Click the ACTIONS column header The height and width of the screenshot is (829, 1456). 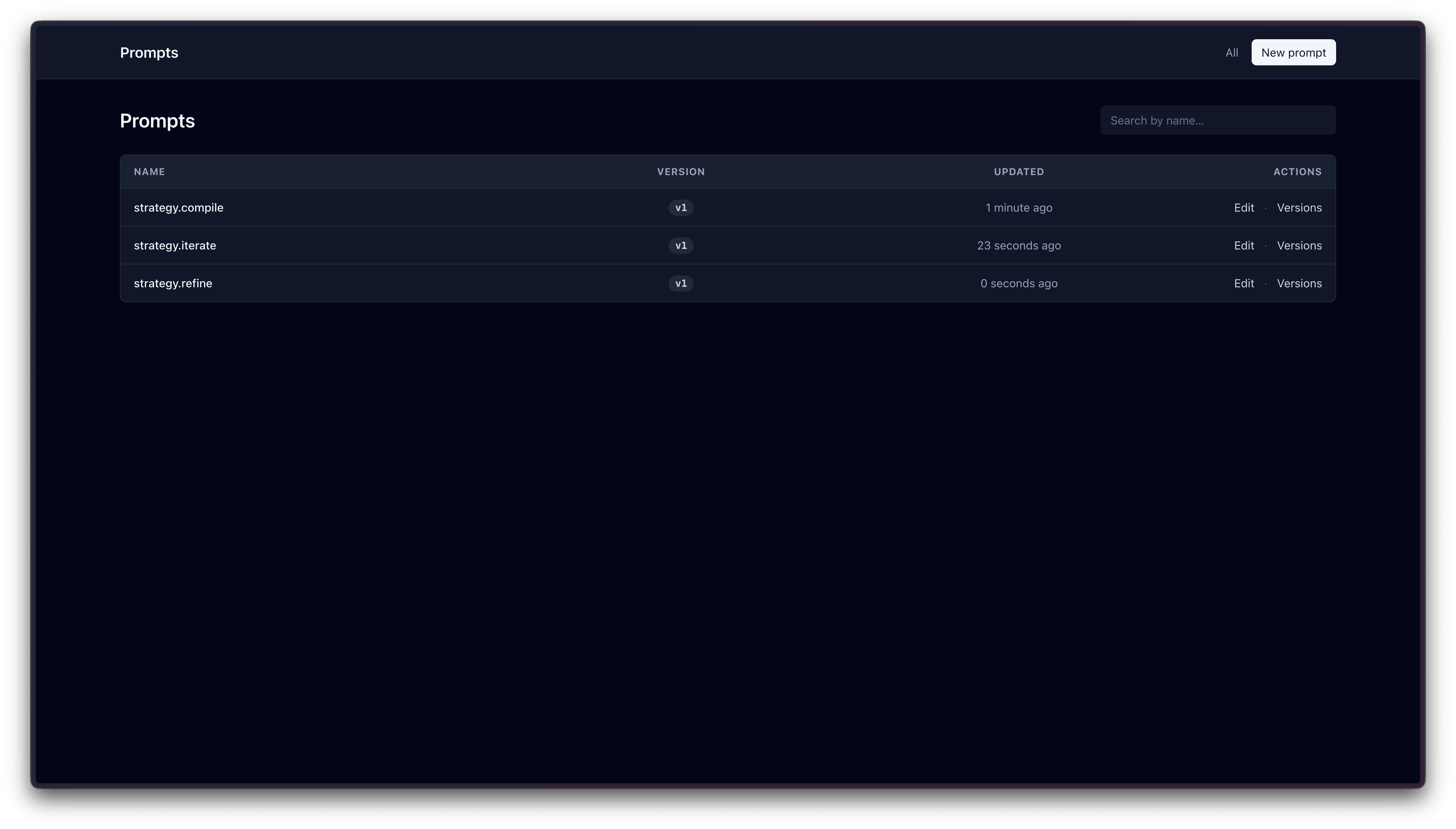click(x=1298, y=172)
